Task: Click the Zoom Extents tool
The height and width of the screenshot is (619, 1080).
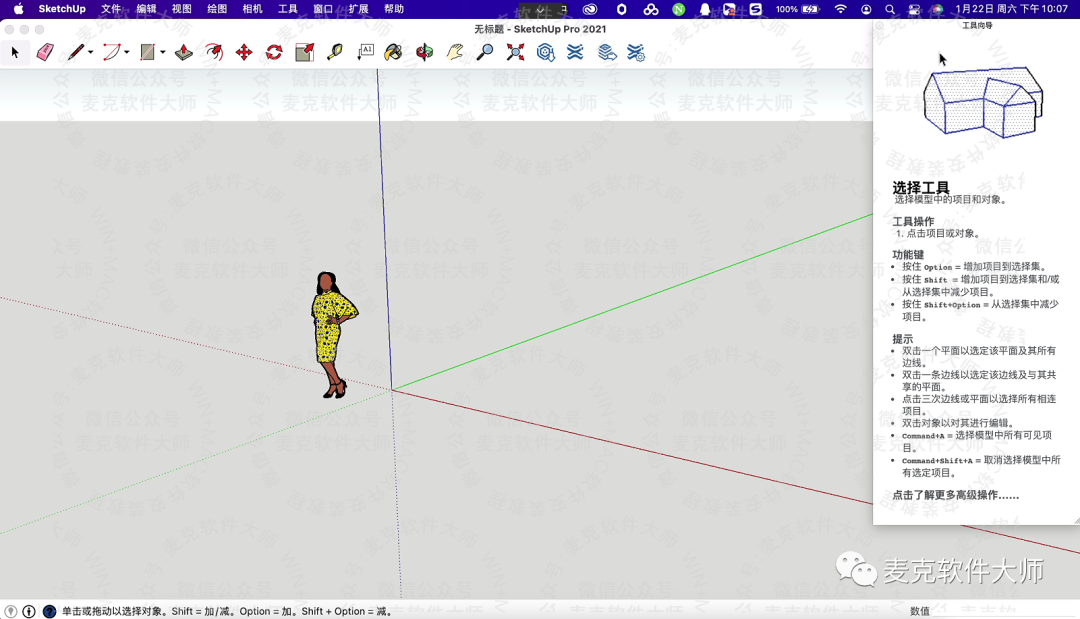Action: [x=515, y=52]
